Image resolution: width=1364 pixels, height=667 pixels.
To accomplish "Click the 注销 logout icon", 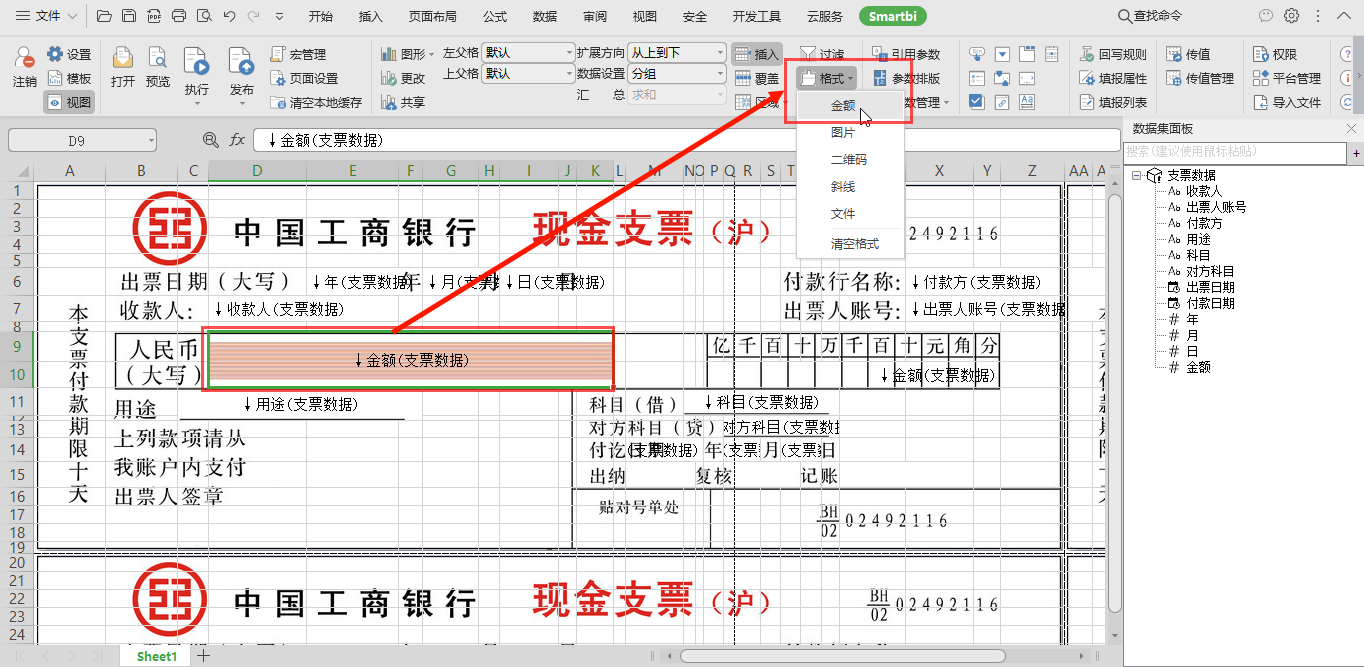I will tap(25, 67).
